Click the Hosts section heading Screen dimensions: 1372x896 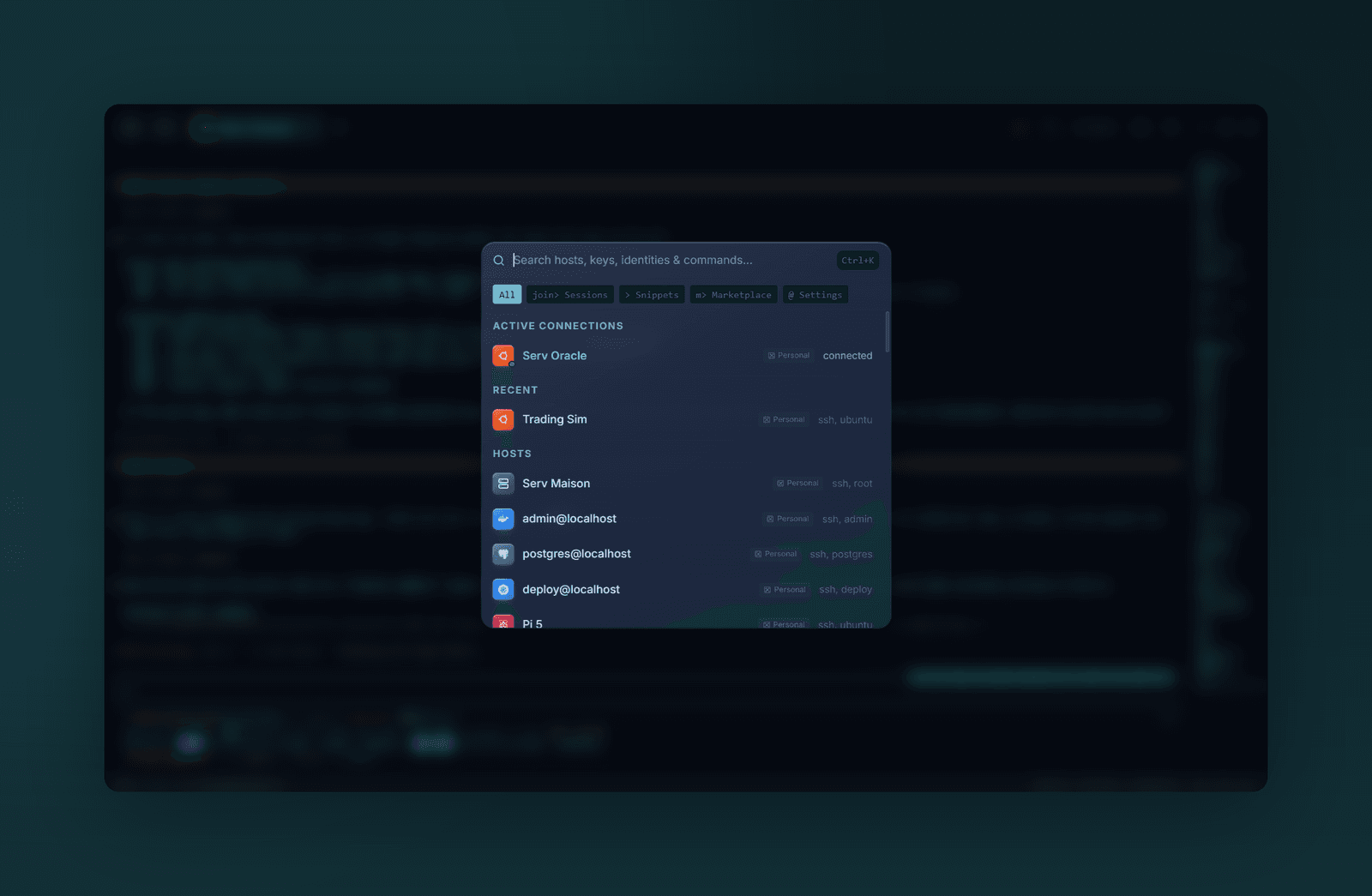[512, 454]
